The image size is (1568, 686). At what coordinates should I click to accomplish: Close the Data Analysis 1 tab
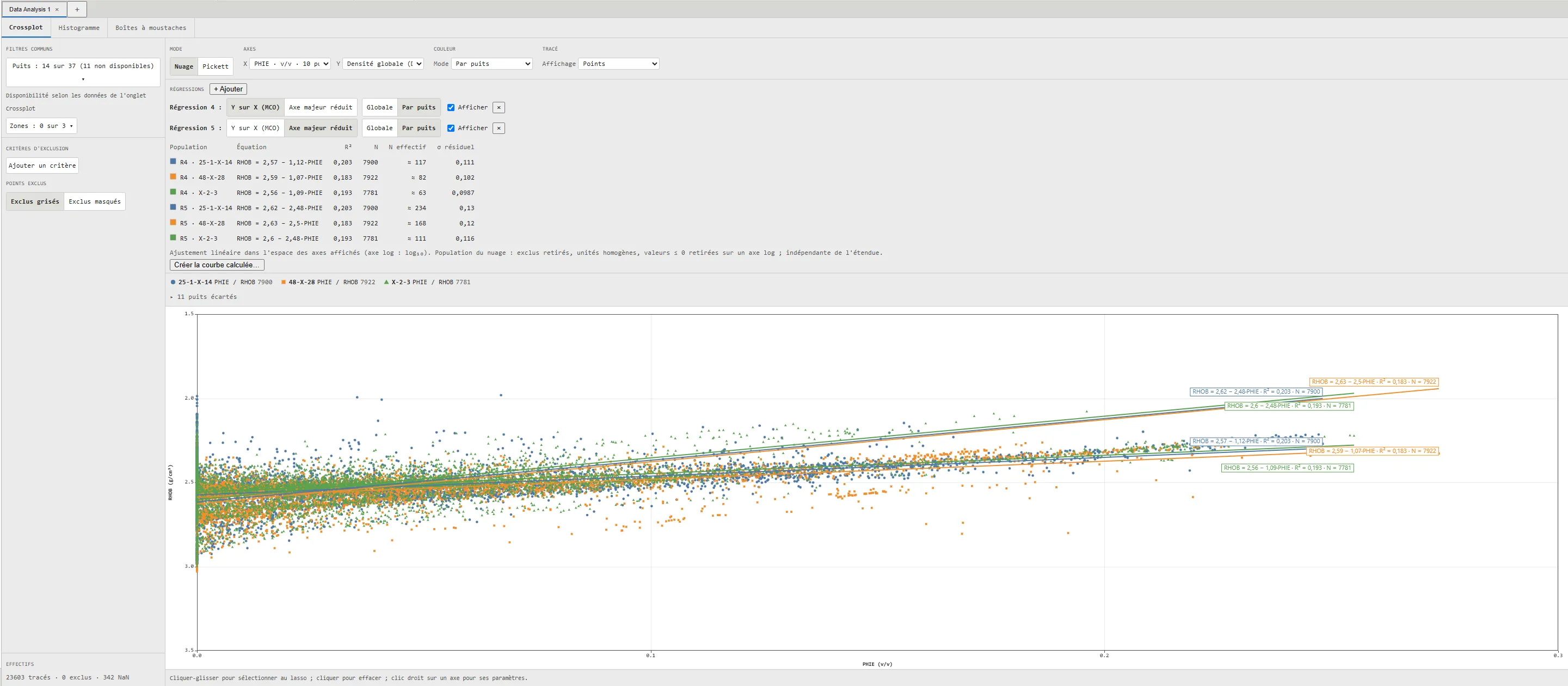point(57,10)
